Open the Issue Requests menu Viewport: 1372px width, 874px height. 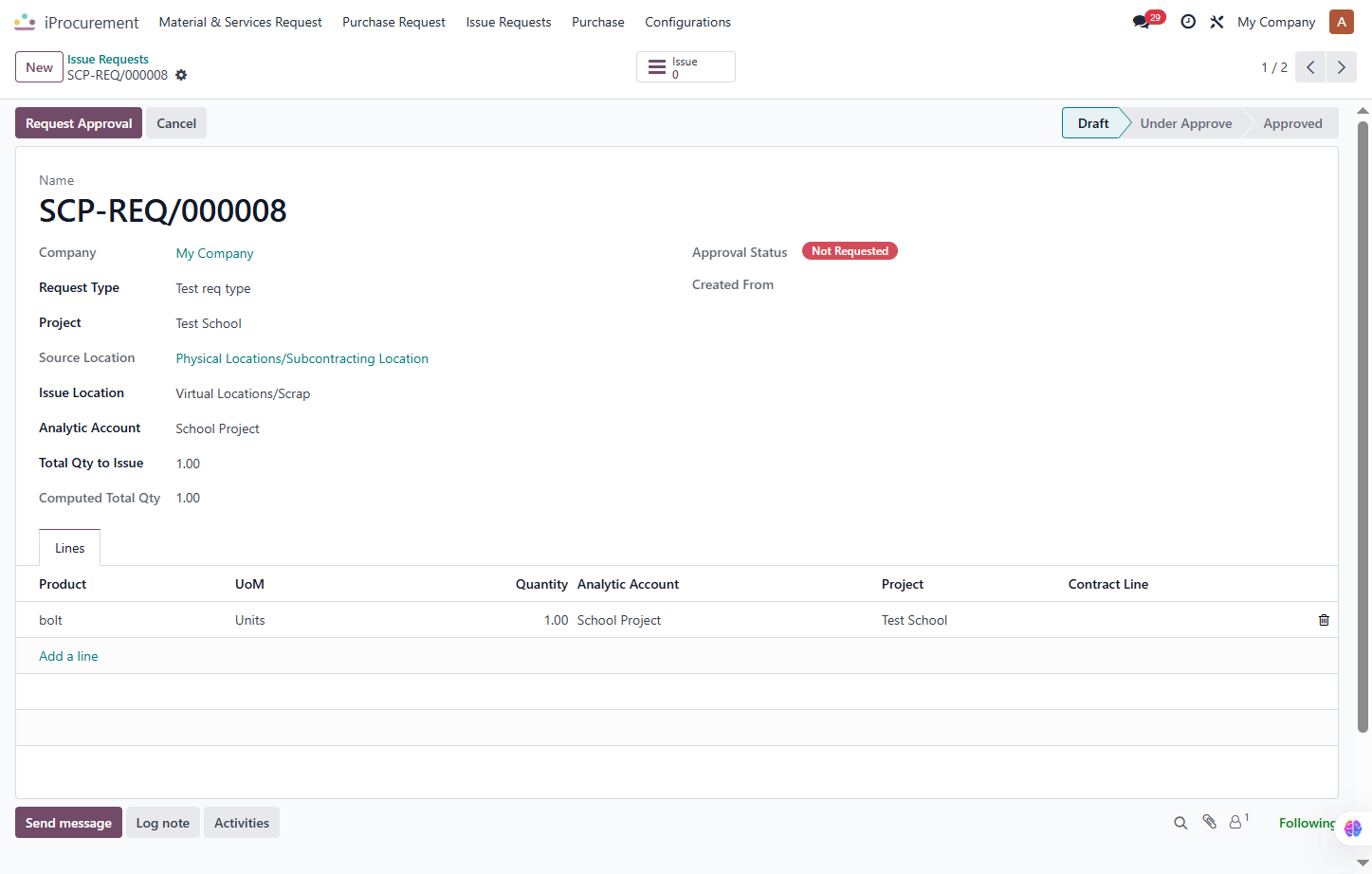(x=508, y=22)
